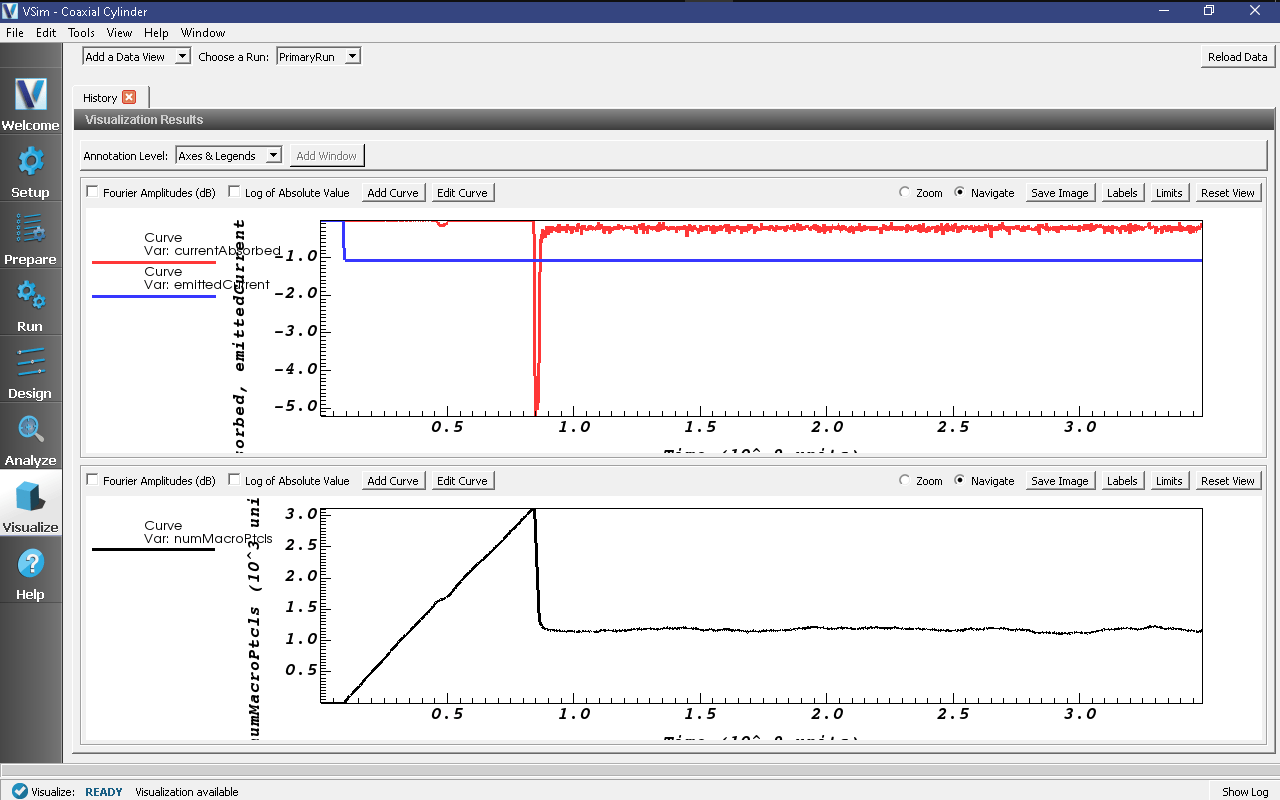Open the Prepare stage
Image resolution: width=1280 pixels, height=800 pixels.
coord(30,240)
